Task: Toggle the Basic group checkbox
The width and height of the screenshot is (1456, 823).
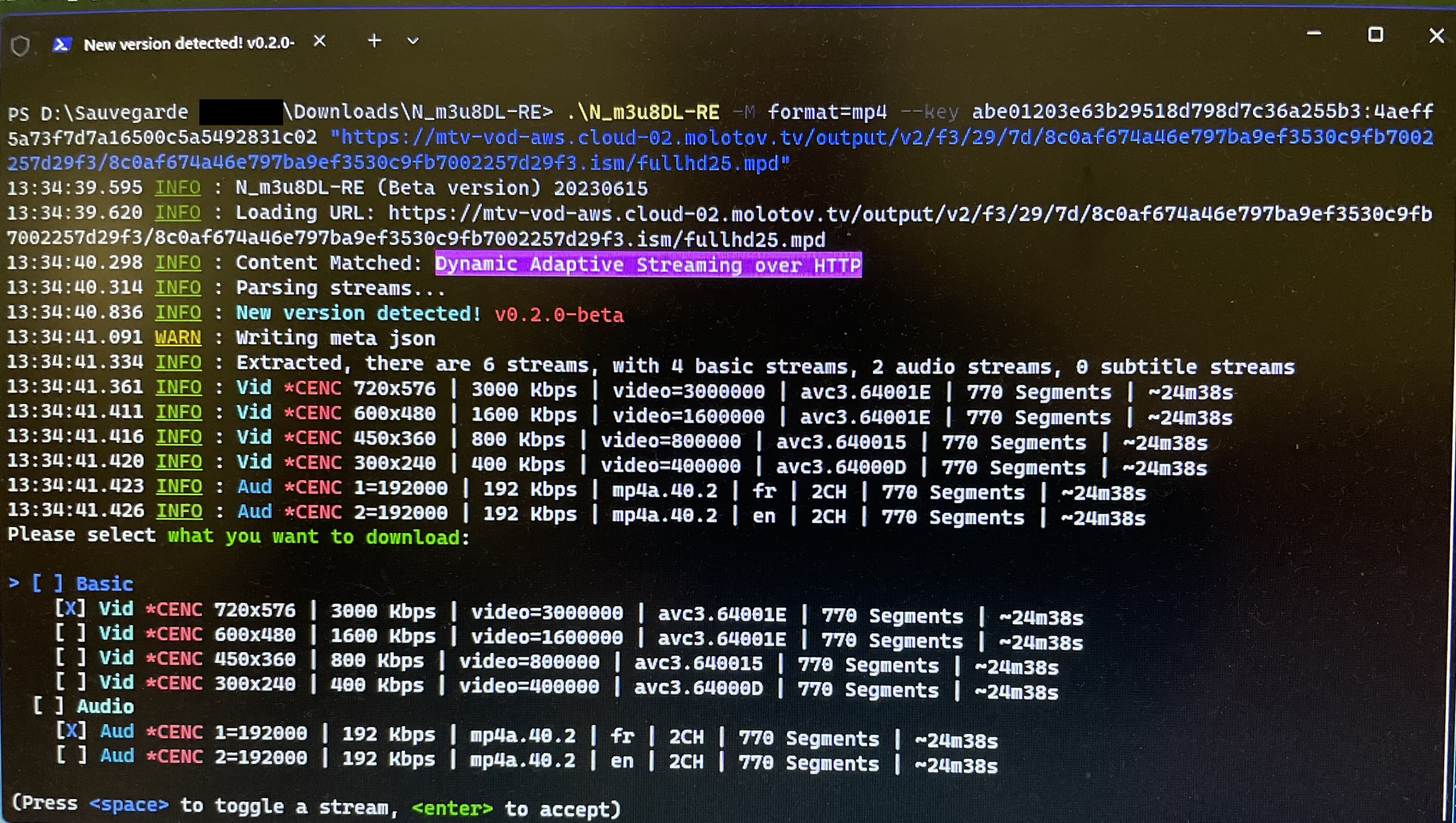Action: pos(48,583)
